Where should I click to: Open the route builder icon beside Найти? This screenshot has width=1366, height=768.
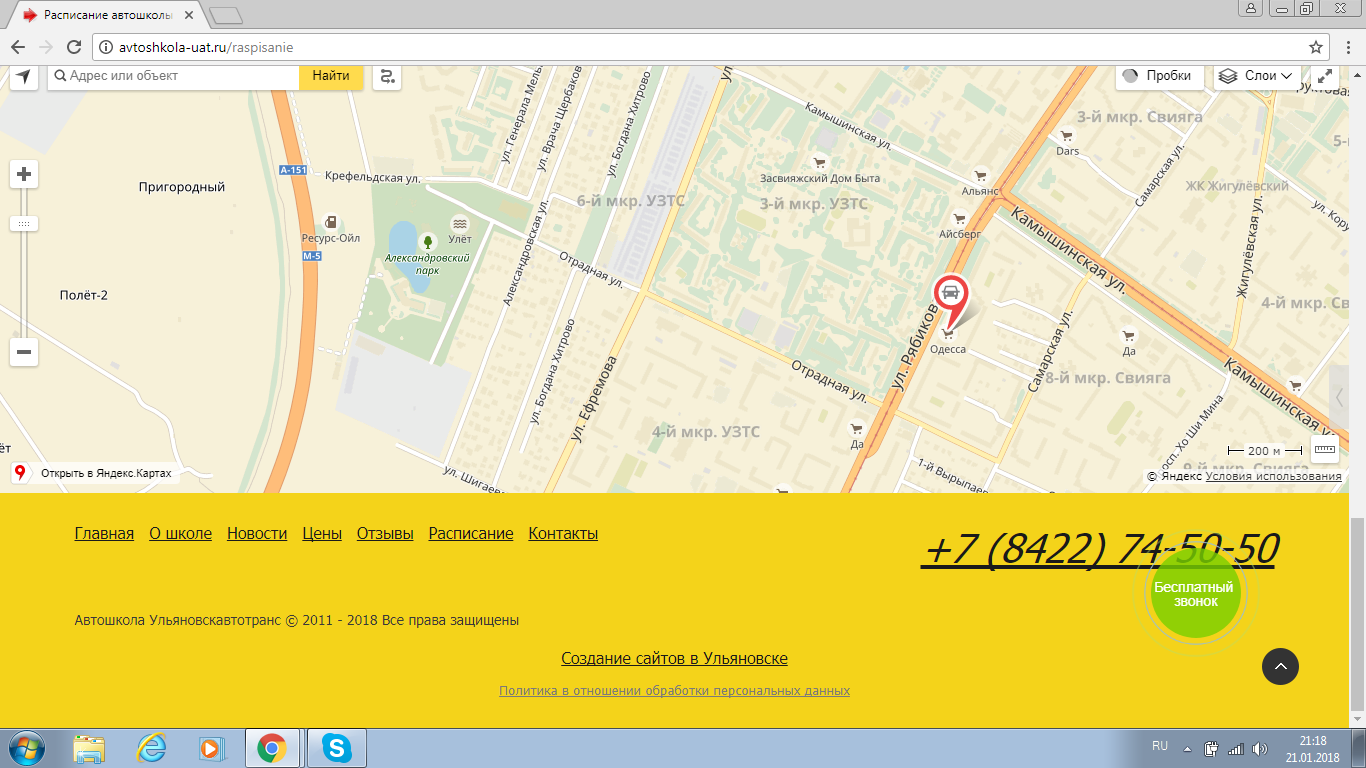click(387, 76)
